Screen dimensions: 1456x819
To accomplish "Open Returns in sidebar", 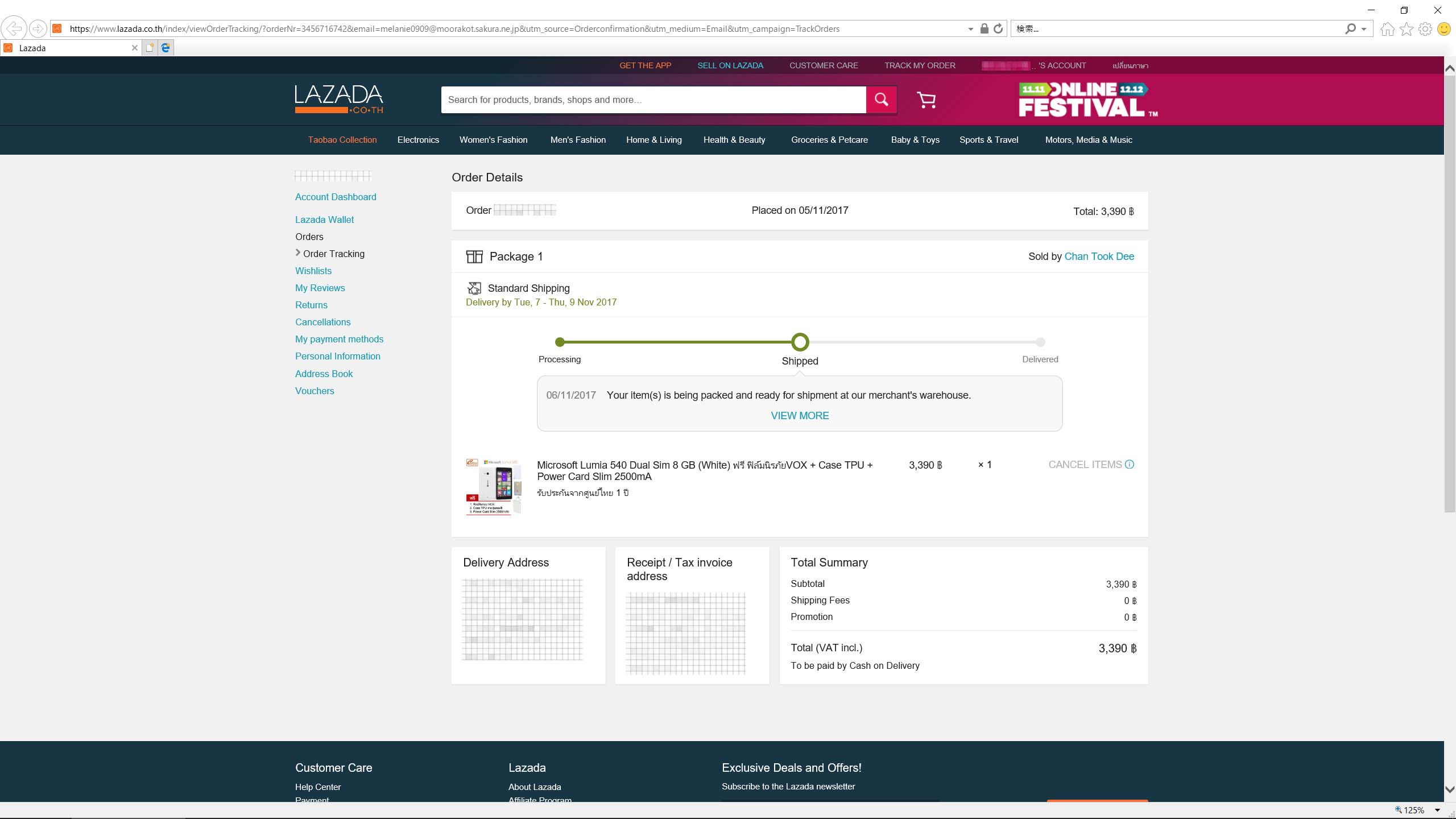I will 311,305.
